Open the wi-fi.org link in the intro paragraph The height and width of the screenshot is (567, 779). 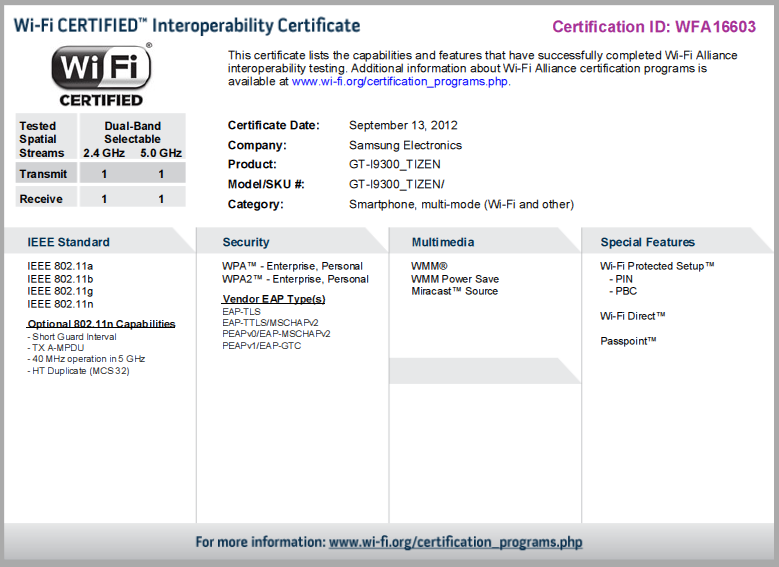tap(400, 82)
